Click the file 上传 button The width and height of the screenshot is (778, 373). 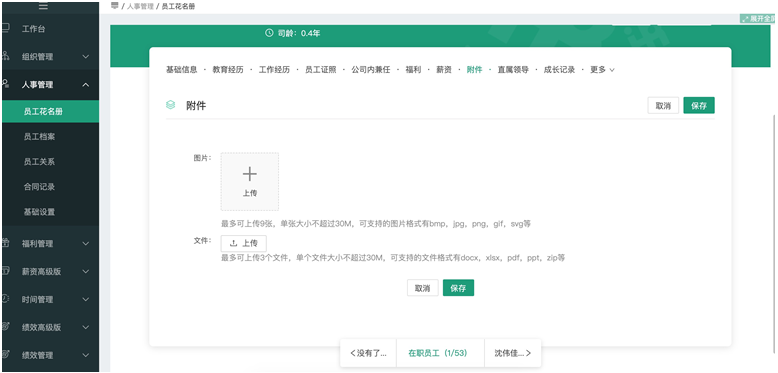pos(244,244)
